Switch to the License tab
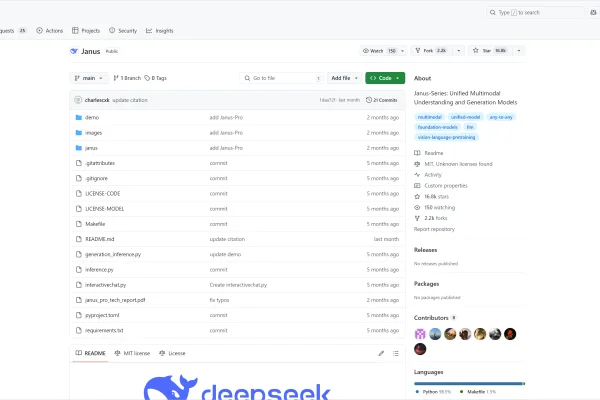 click(x=172, y=353)
